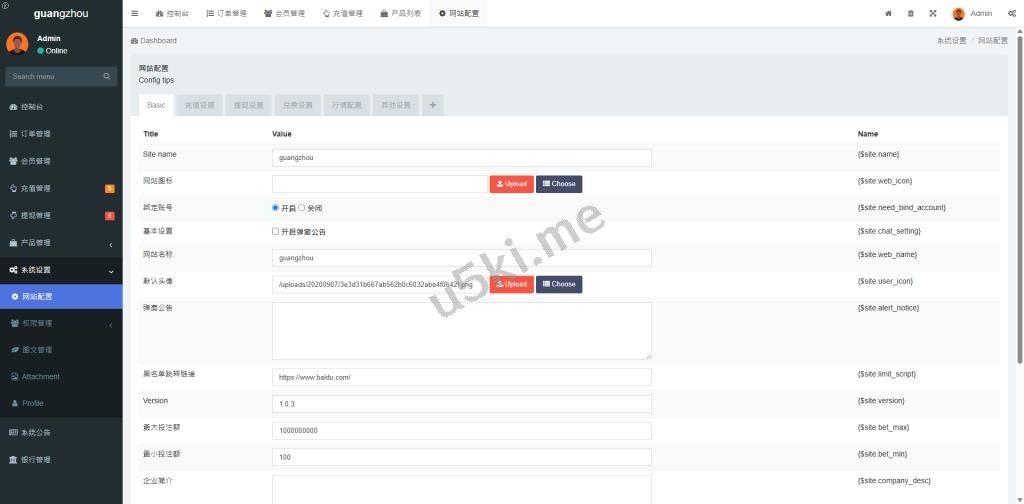The height and width of the screenshot is (504, 1024).
Task: Expand the 权限管理 sidebar submenu
Action: point(110,324)
